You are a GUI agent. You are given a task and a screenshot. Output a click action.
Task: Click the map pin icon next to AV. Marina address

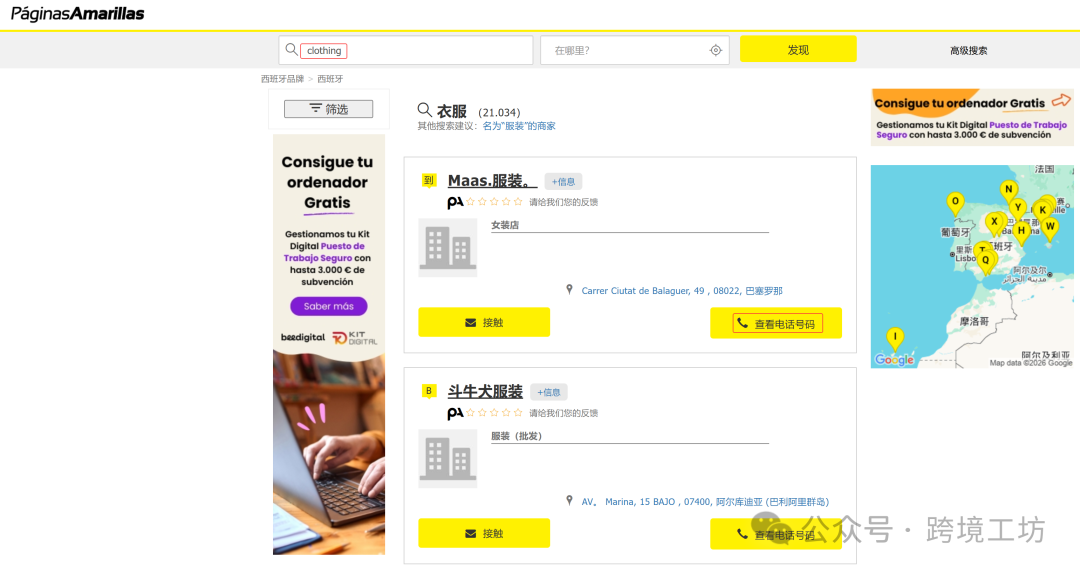tap(569, 501)
